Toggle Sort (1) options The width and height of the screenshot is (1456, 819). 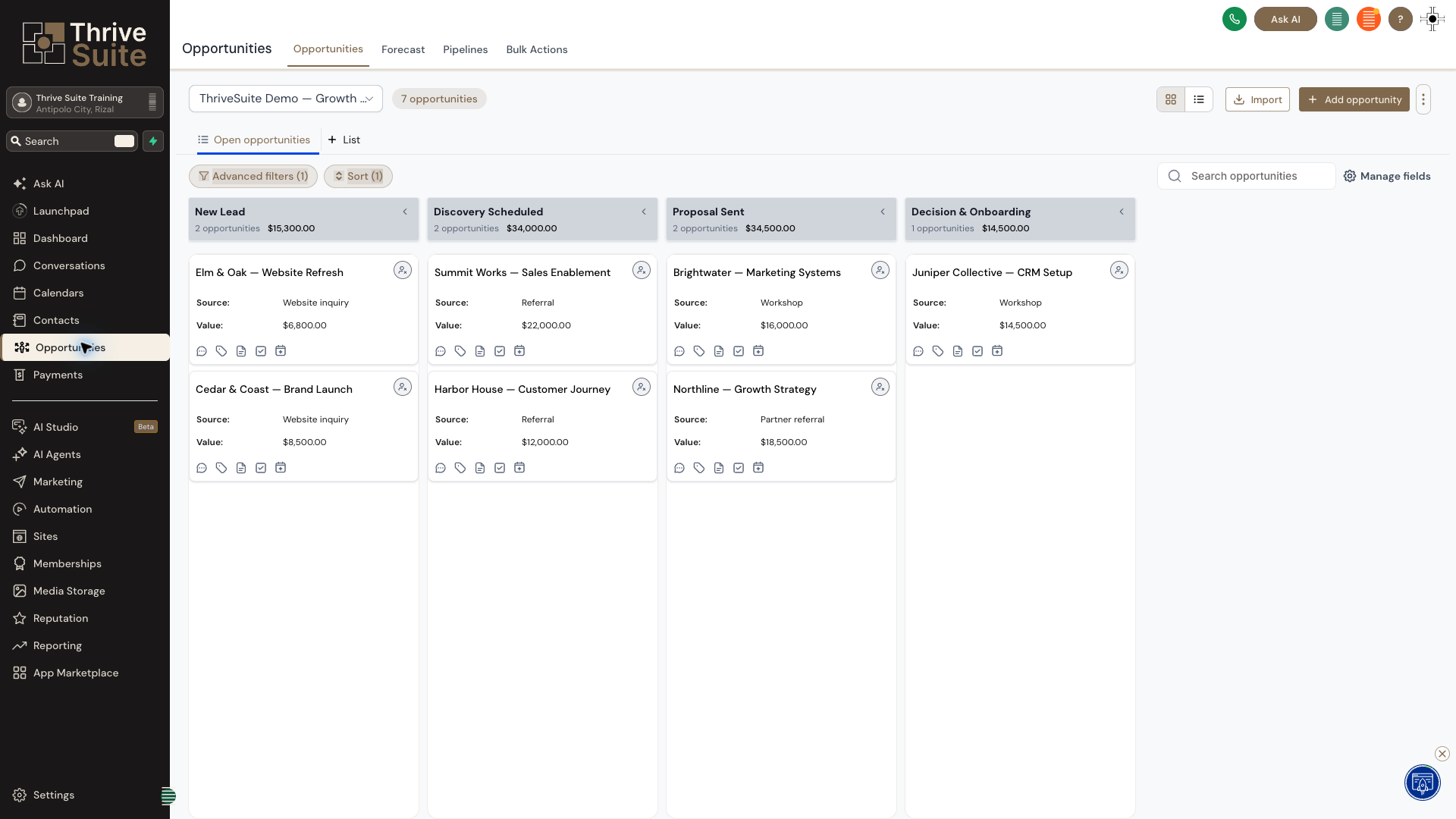(358, 176)
